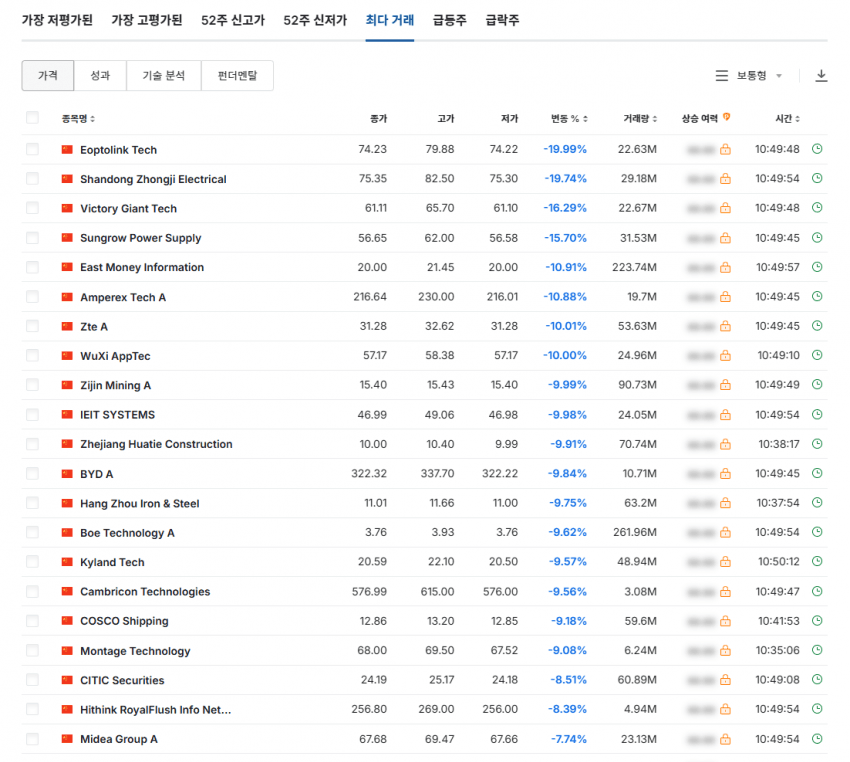This screenshot has height=762, width=850.
Task: Open the 급등주 tab
Action: click(x=449, y=21)
